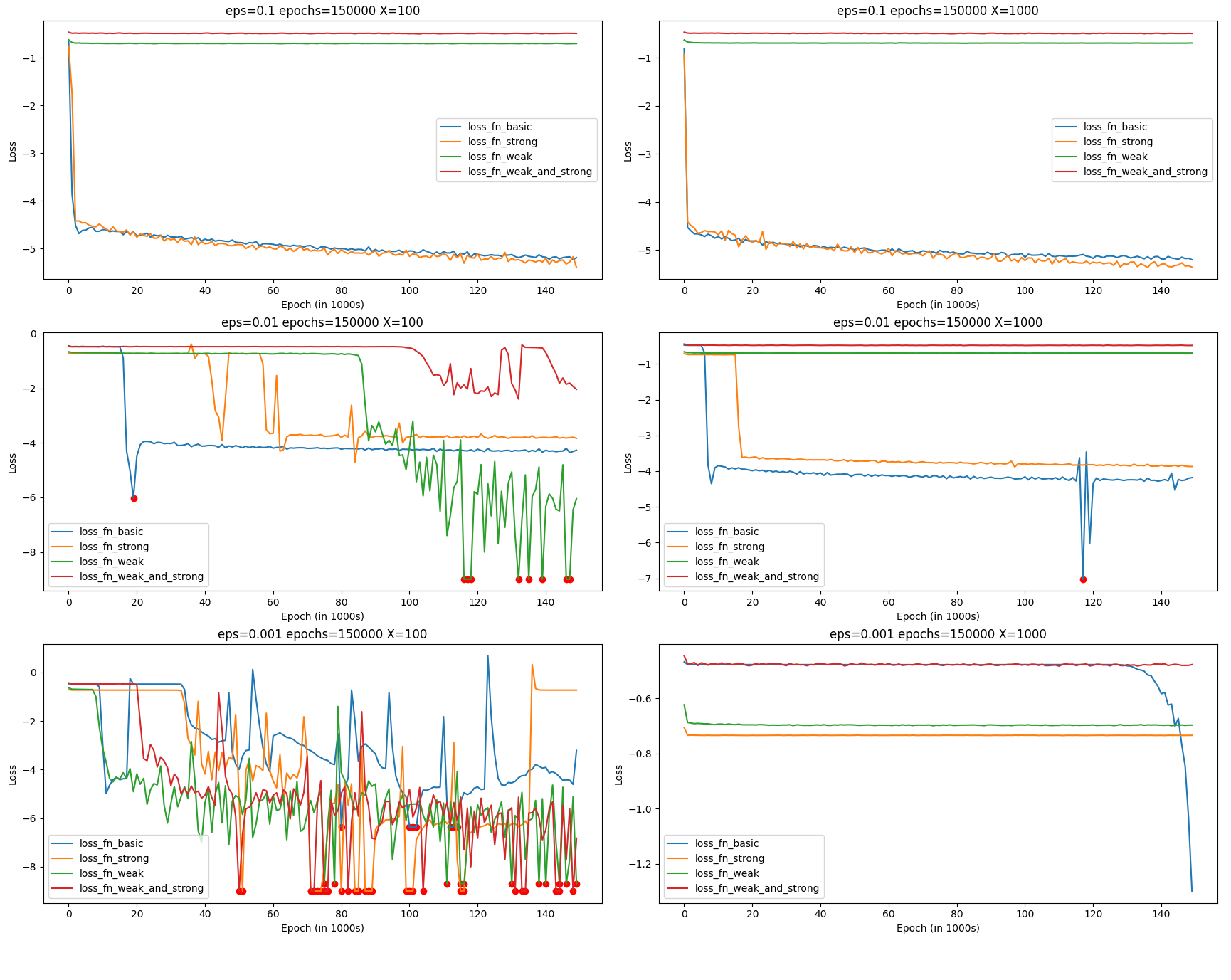1231x980 pixels.
Task: Click 'Epoch (in 1000s)' under the eps=0.1 X=100 plot
Action: [x=322, y=305]
